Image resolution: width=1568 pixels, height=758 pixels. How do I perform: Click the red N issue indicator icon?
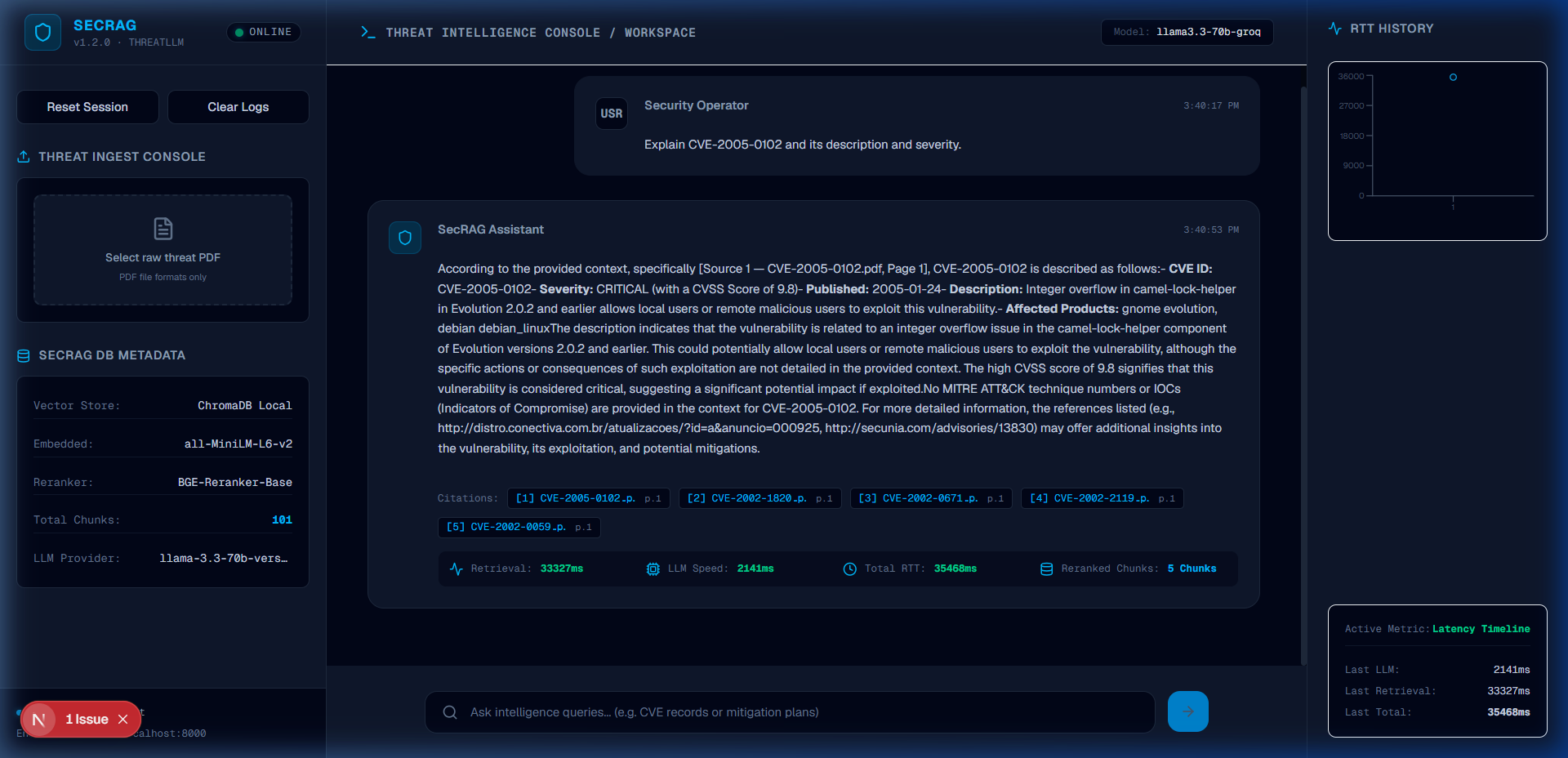[x=38, y=720]
